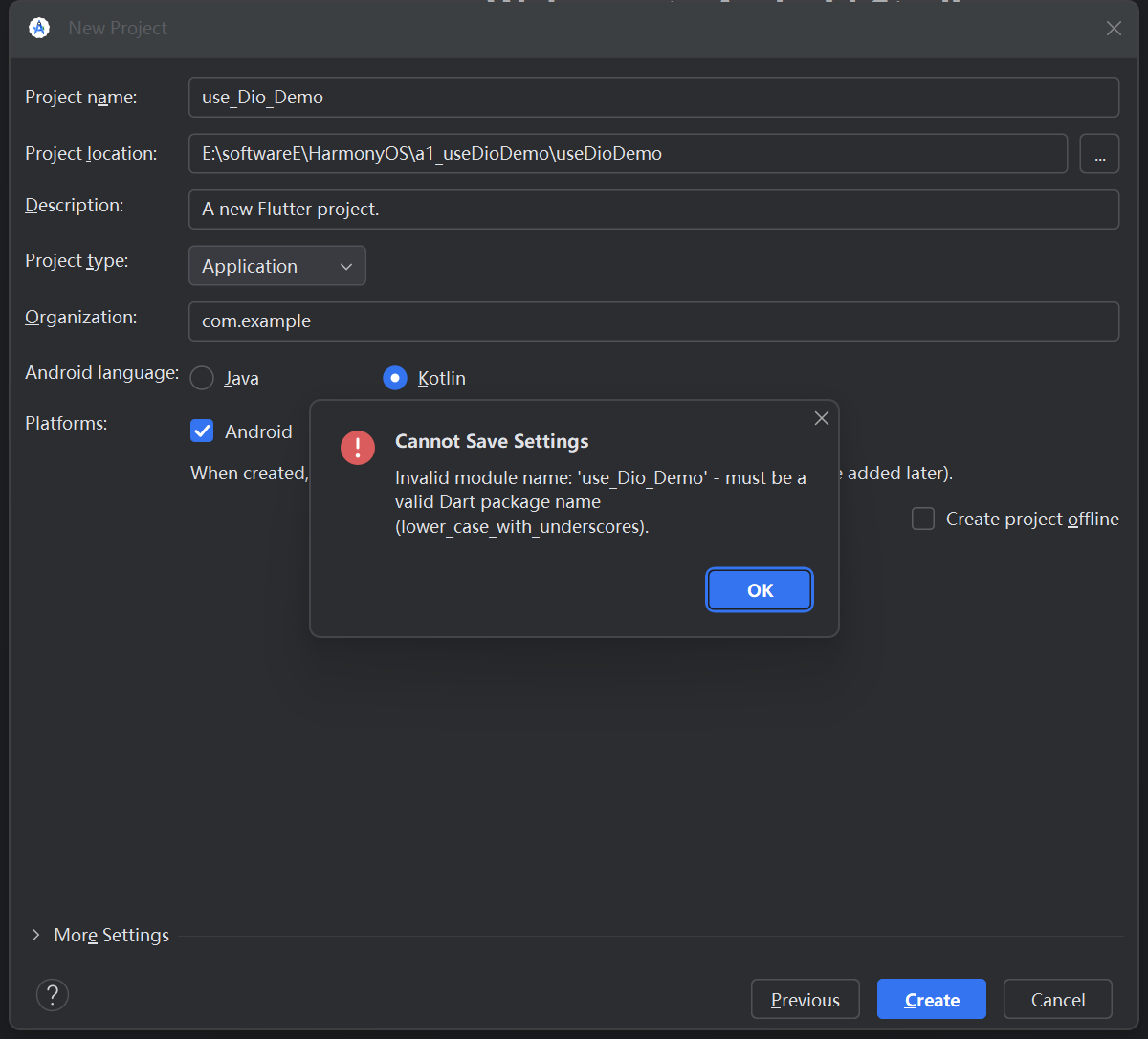Screen dimensions: 1148x1039
Task: Edit the Project name field
Action: click(654, 98)
